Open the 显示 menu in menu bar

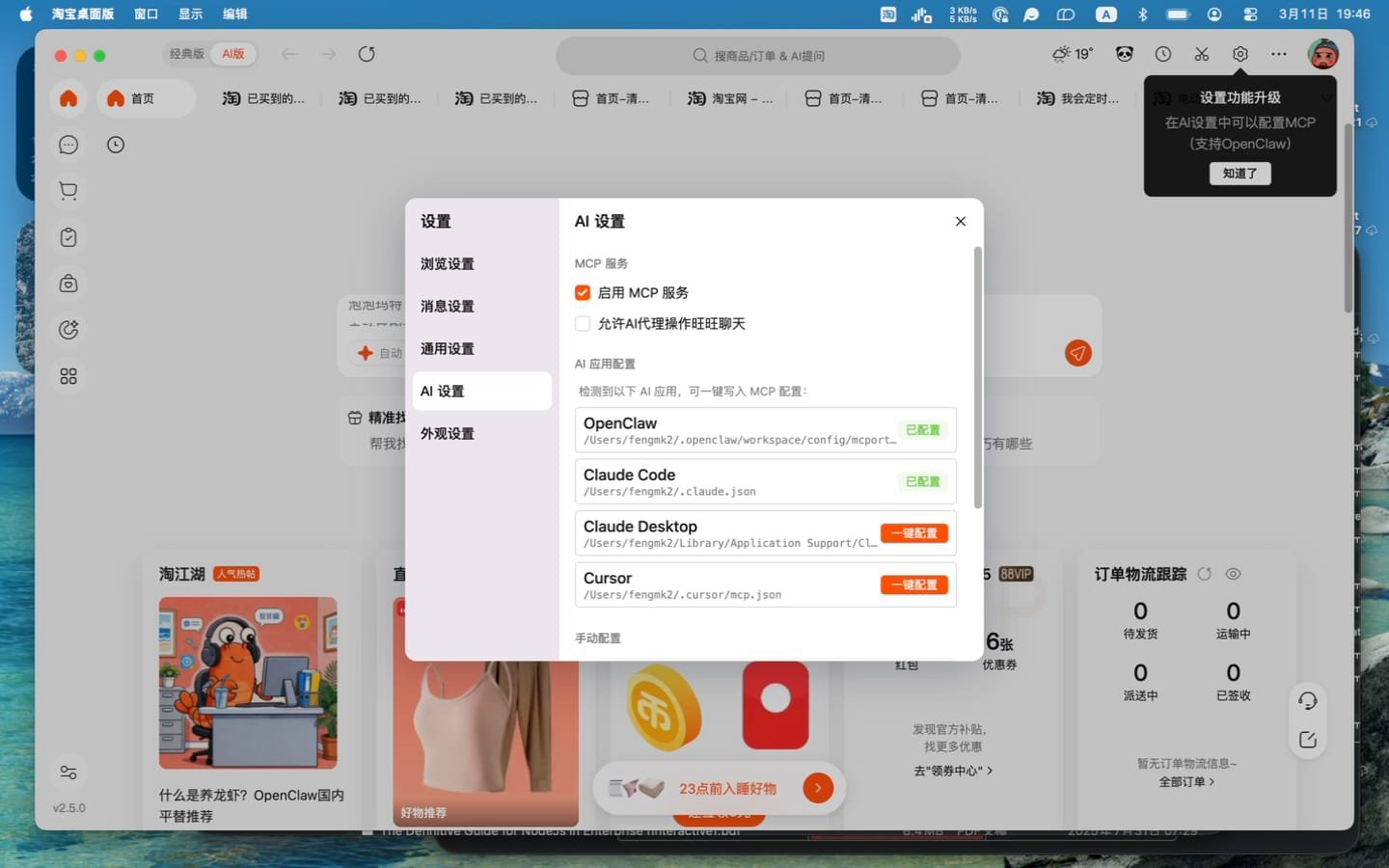point(190,14)
